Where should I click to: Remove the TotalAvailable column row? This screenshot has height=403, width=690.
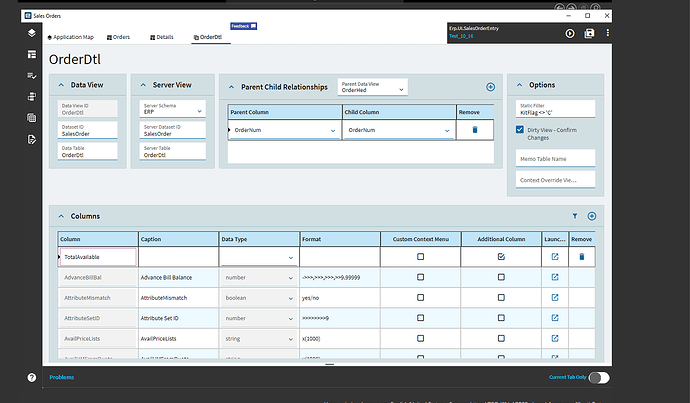tap(581, 256)
